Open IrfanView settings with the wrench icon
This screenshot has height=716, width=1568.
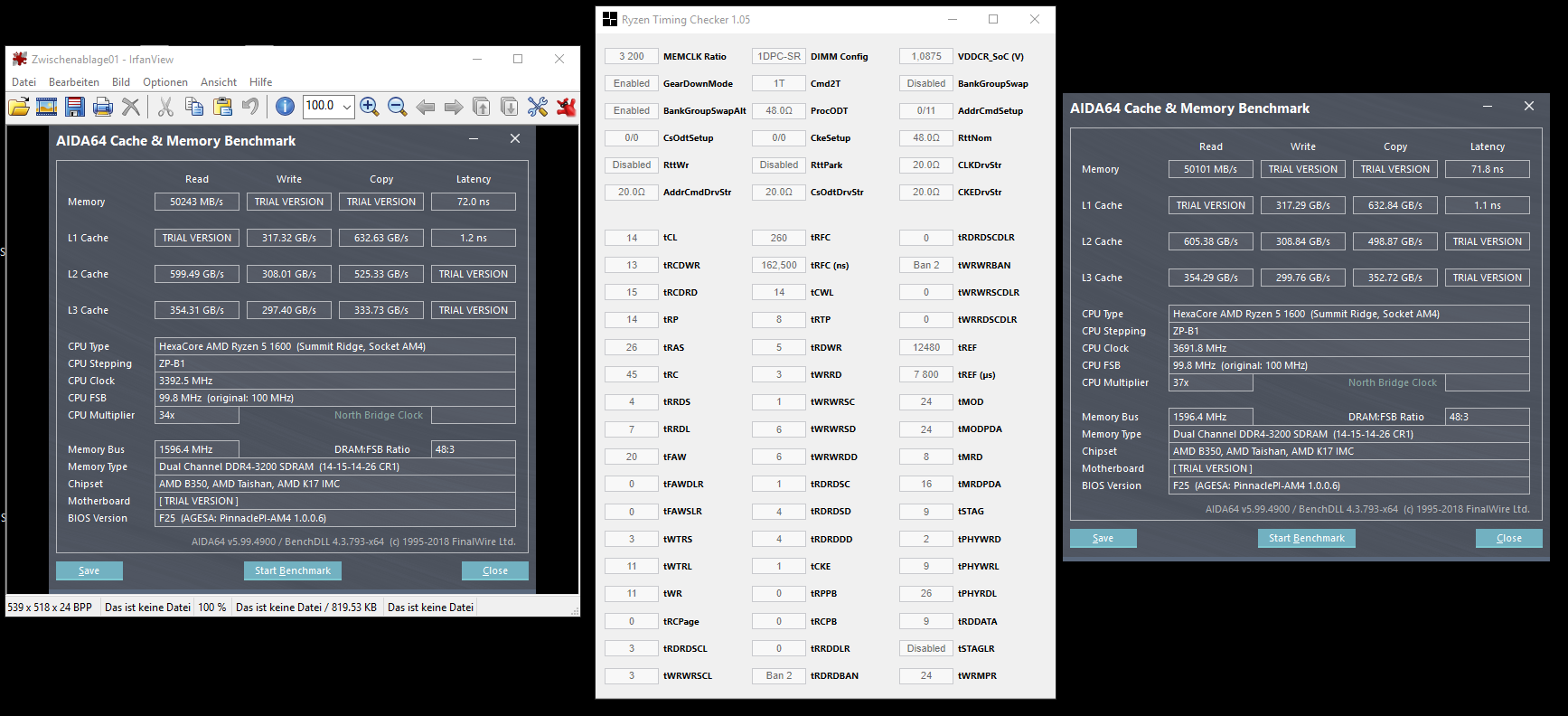click(x=538, y=107)
